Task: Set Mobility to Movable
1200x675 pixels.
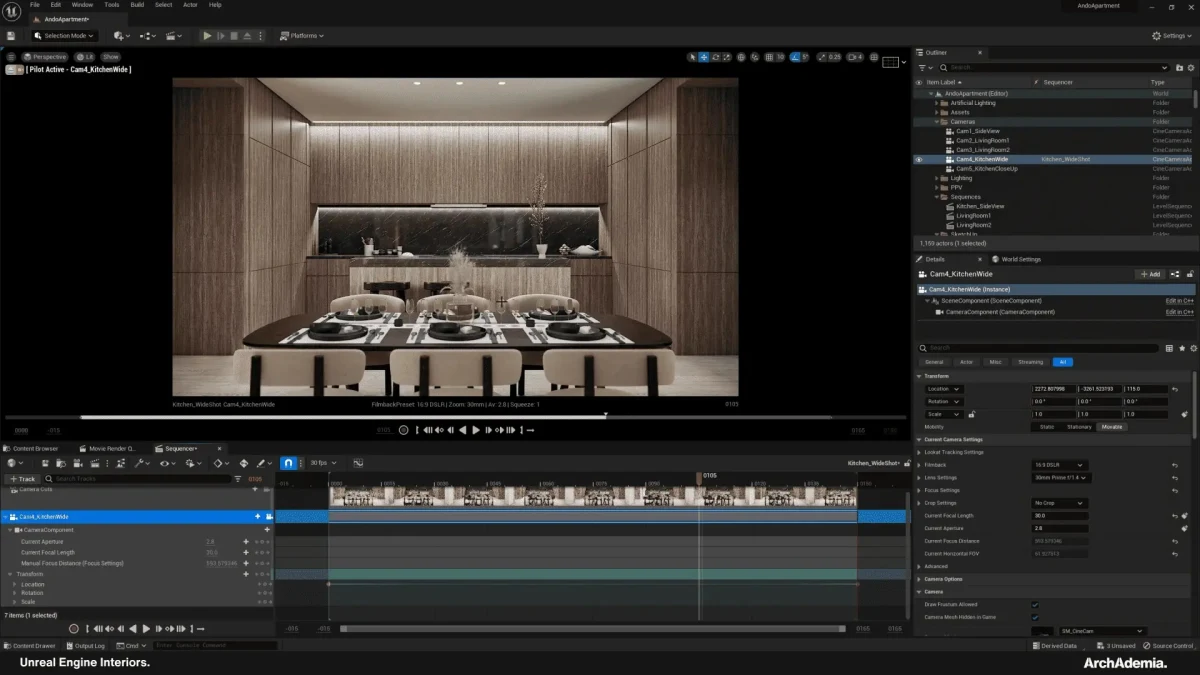Action: 1111,427
